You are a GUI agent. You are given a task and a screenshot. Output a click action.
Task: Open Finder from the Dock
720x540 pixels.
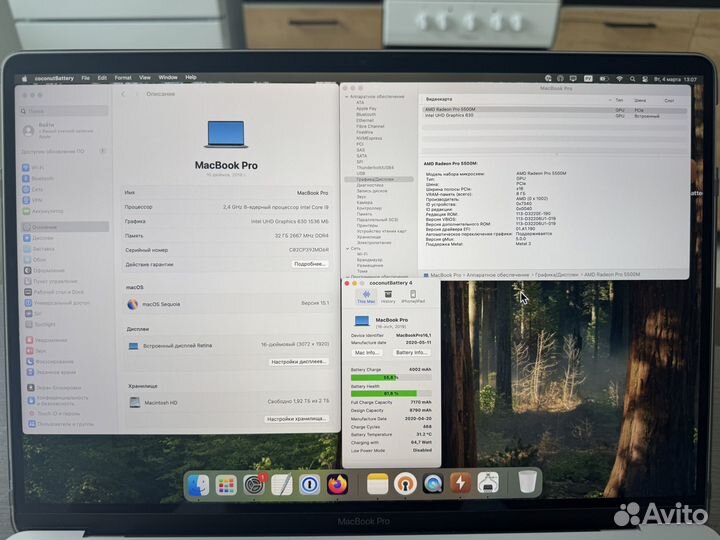(198, 484)
